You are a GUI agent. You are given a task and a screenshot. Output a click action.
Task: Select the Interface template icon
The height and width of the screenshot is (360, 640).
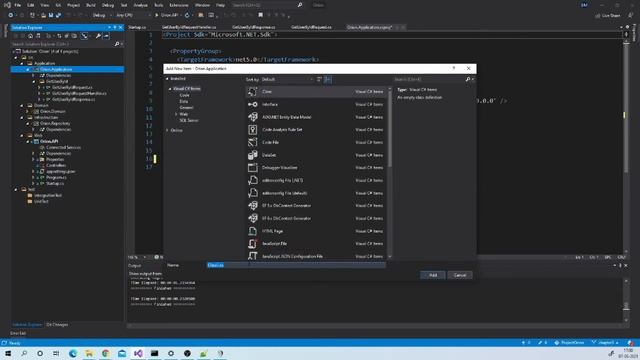253,104
